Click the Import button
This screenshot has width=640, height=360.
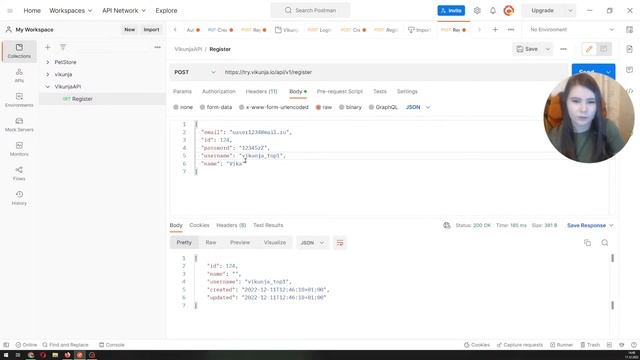coord(151,30)
